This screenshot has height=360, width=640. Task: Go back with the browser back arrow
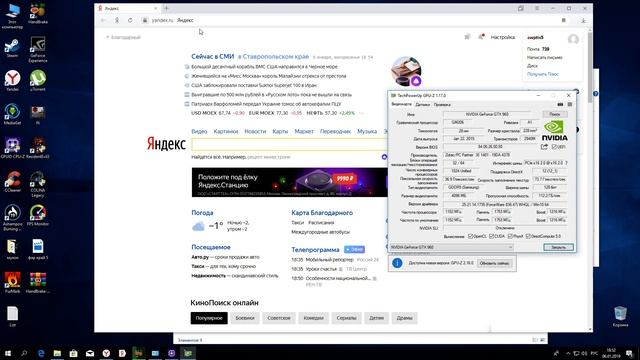[103, 20]
